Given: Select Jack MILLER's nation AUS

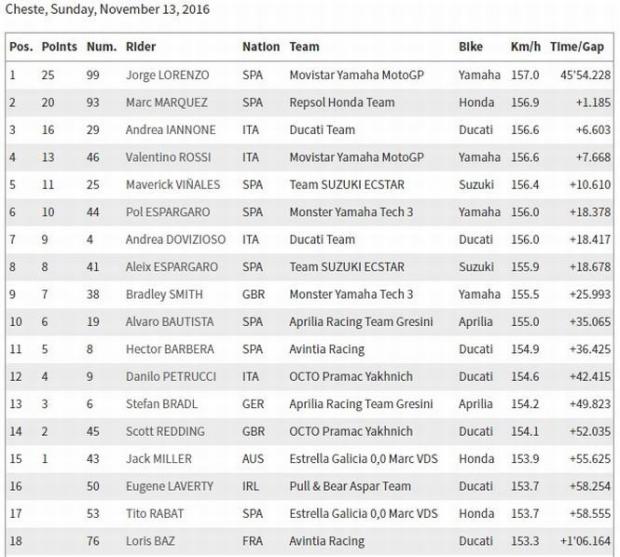Looking at the screenshot, I should click(x=253, y=460).
